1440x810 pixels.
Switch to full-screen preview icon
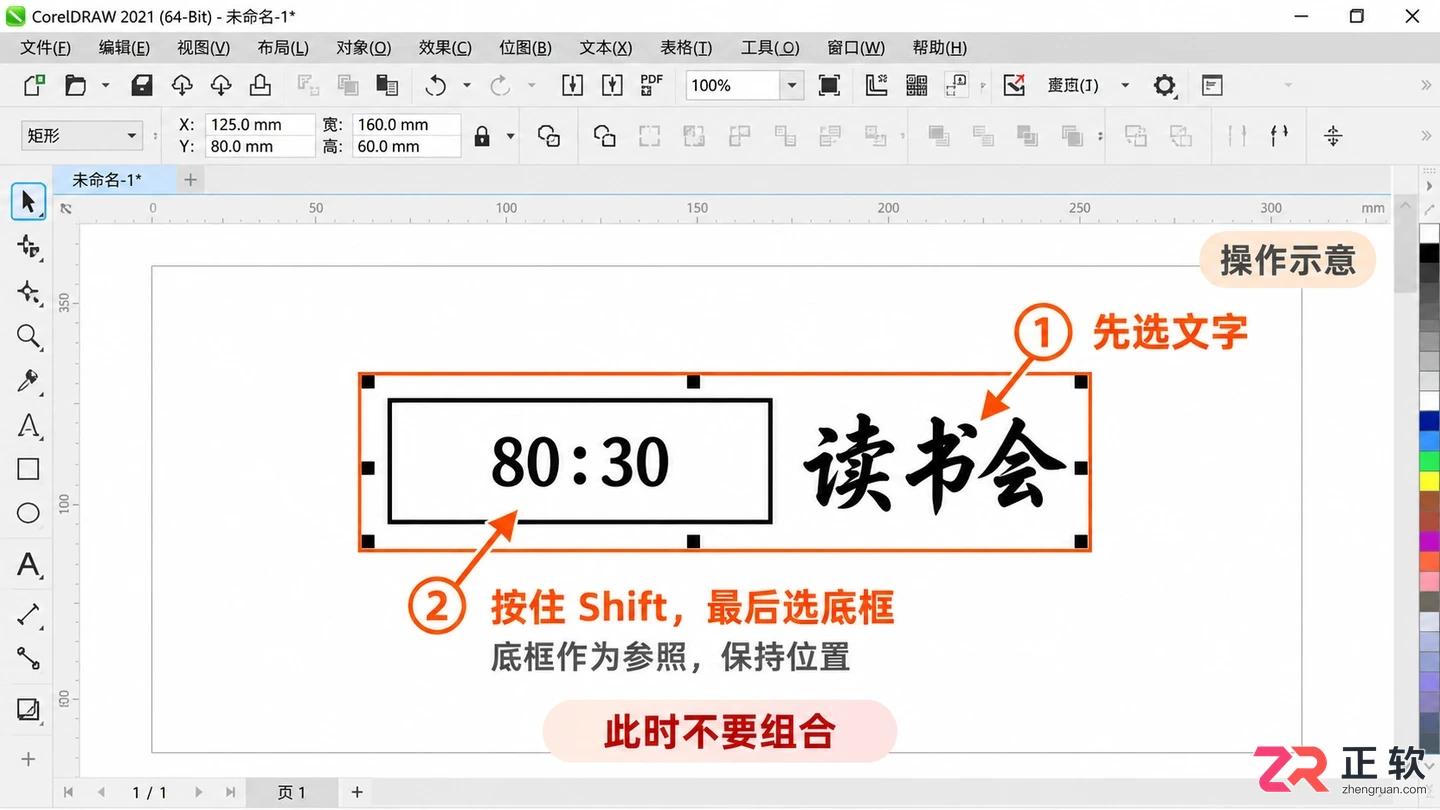[x=829, y=85]
